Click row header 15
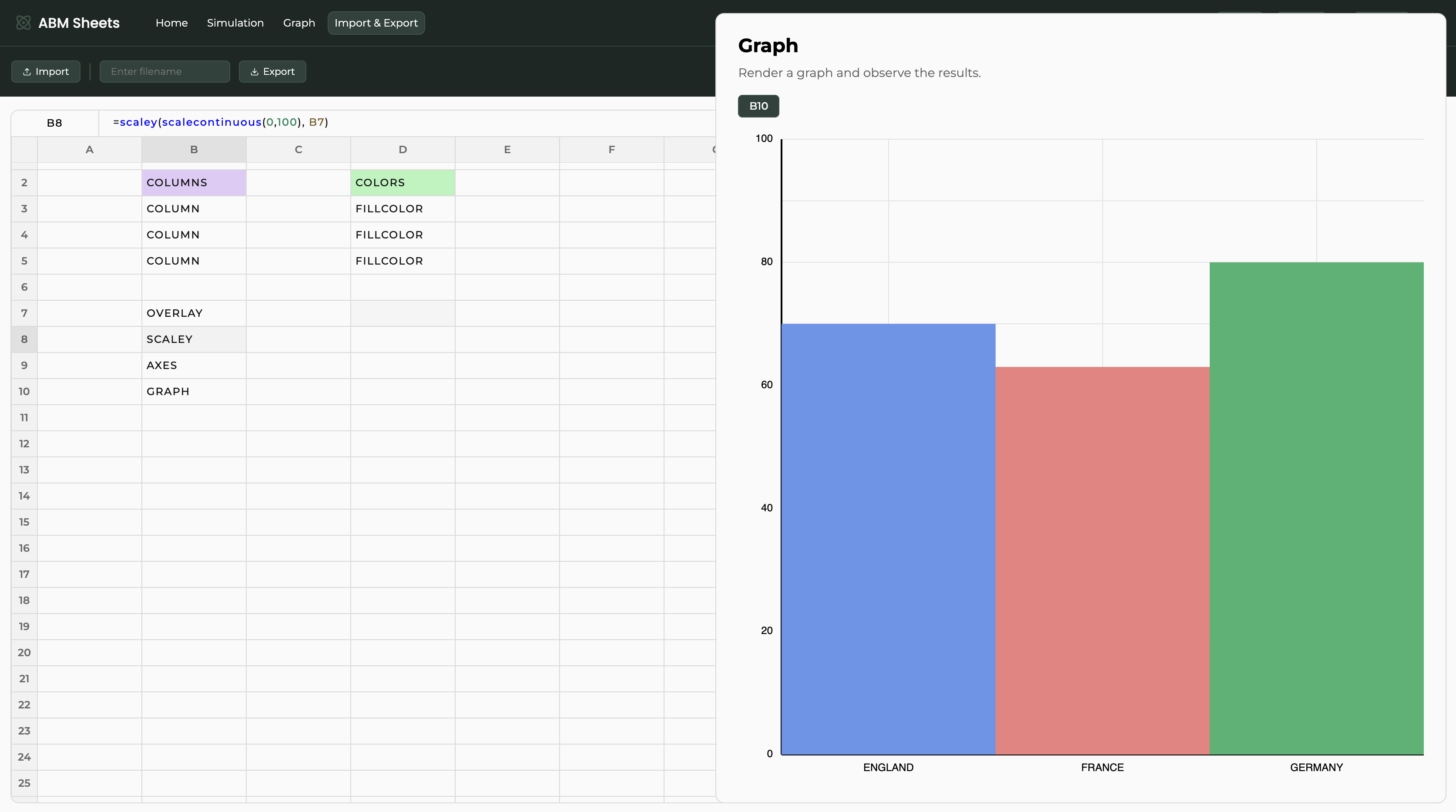 click(x=24, y=522)
